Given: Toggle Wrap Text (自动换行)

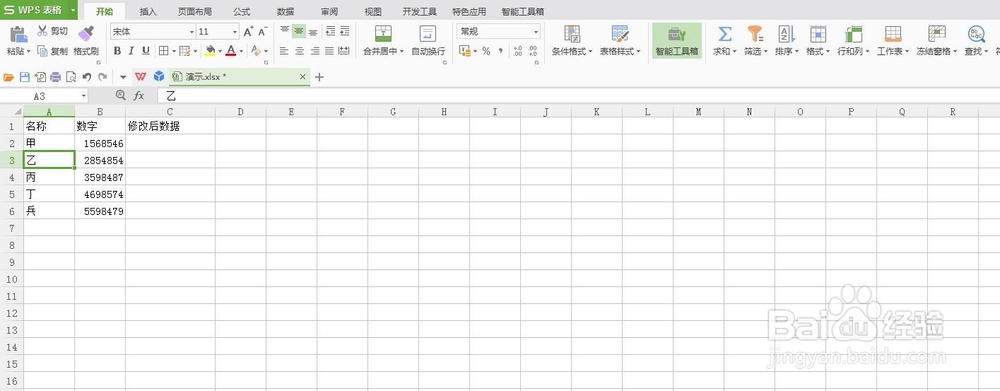Looking at the screenshot, I should (428, 41).
